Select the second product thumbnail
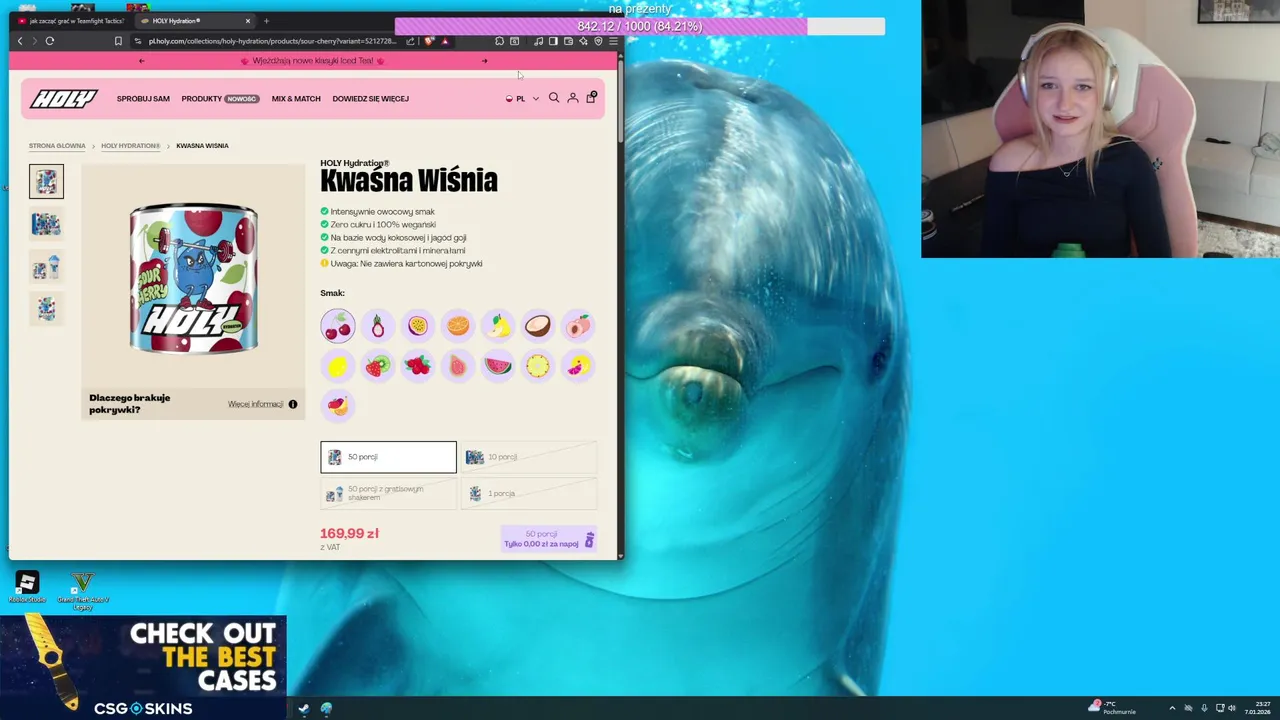The width and height of the screenshot is (1280, 720). (x=46, y=224)
